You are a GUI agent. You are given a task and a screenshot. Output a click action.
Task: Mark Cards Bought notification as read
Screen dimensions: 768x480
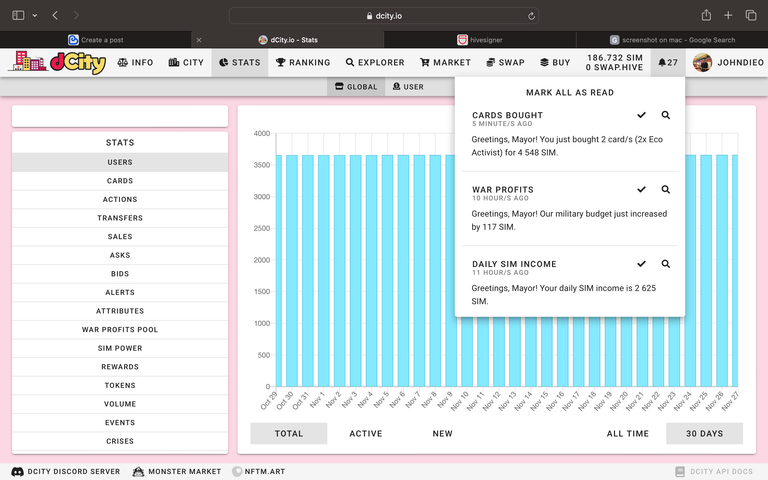(x=641, y=115)
